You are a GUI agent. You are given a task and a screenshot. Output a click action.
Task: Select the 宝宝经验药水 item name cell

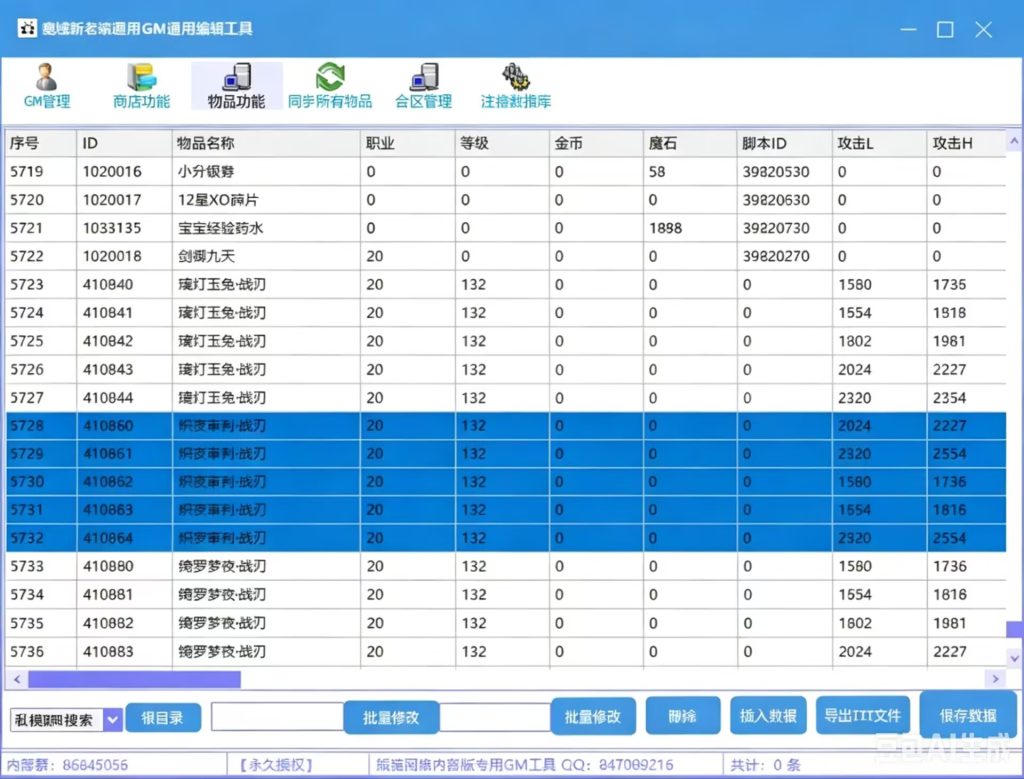[x=266, y=228]
